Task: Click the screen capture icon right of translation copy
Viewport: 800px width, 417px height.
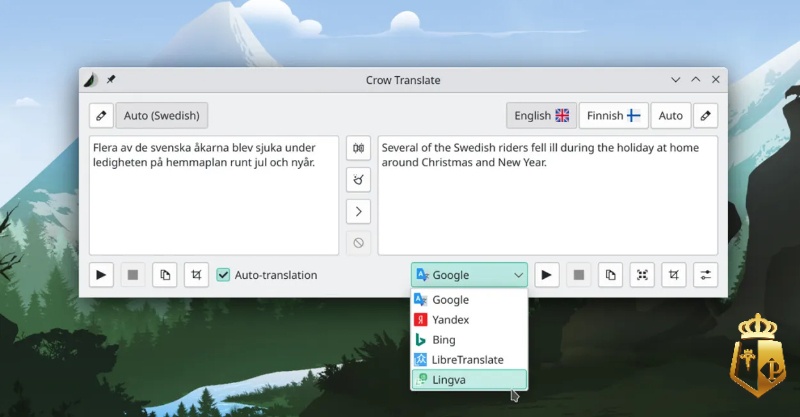Action: tap(642, 275)
